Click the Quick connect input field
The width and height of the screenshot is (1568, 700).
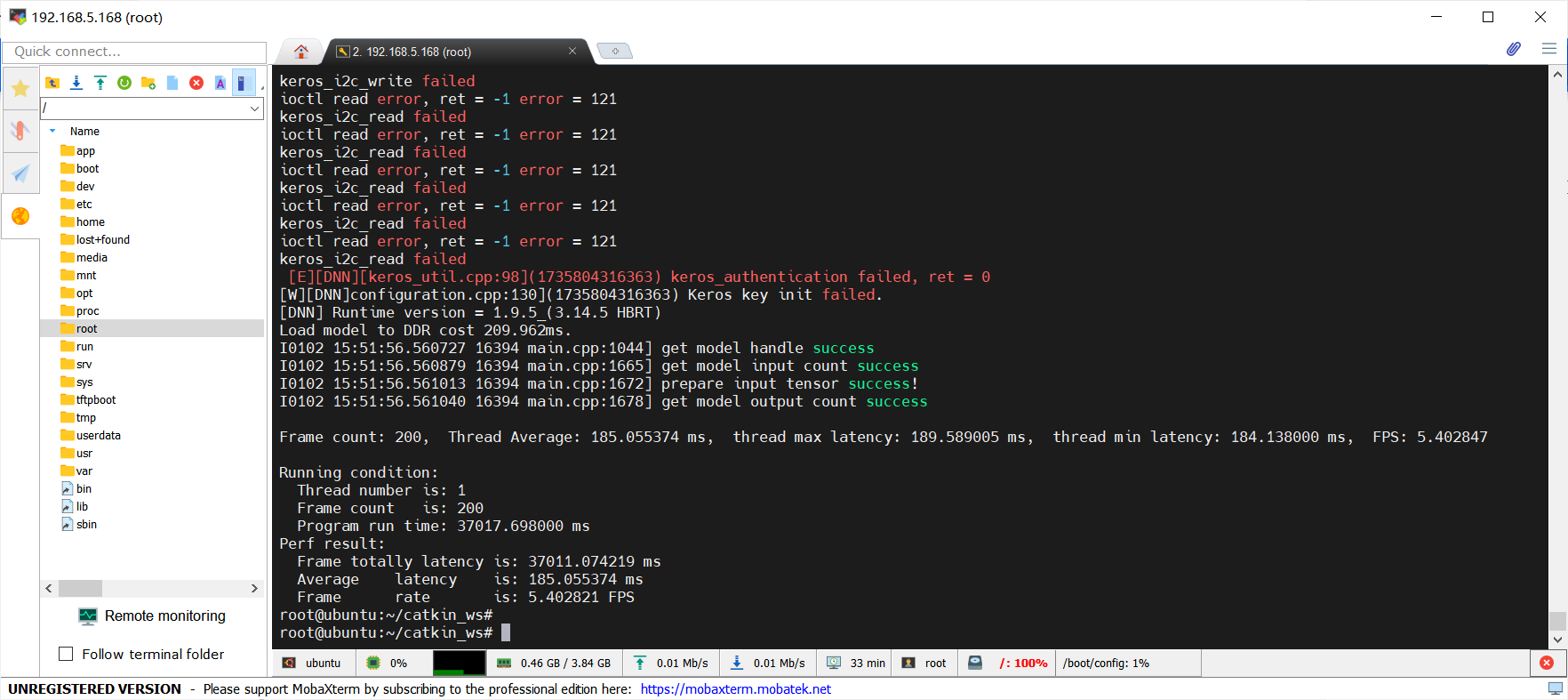pyautogui.click(x=133, y=52)
